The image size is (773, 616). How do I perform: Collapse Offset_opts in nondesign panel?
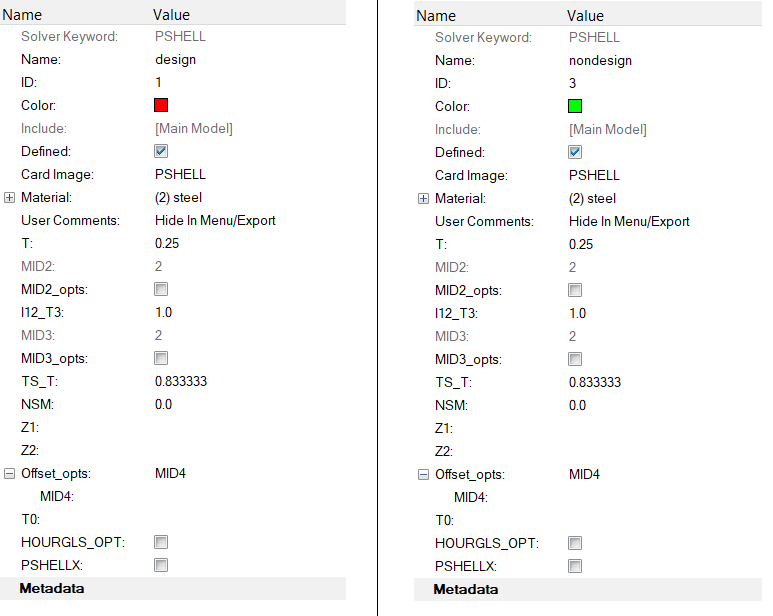tap(424, 475)
